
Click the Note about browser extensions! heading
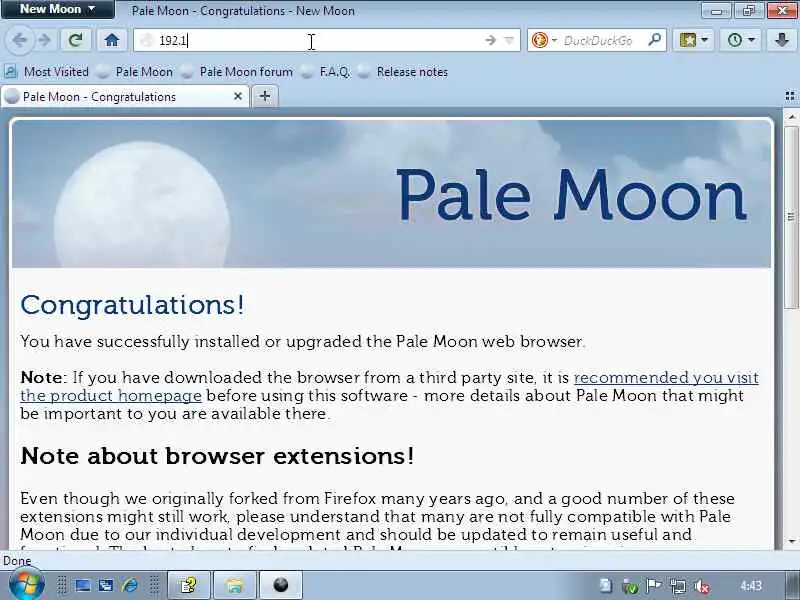pos(217,456)
